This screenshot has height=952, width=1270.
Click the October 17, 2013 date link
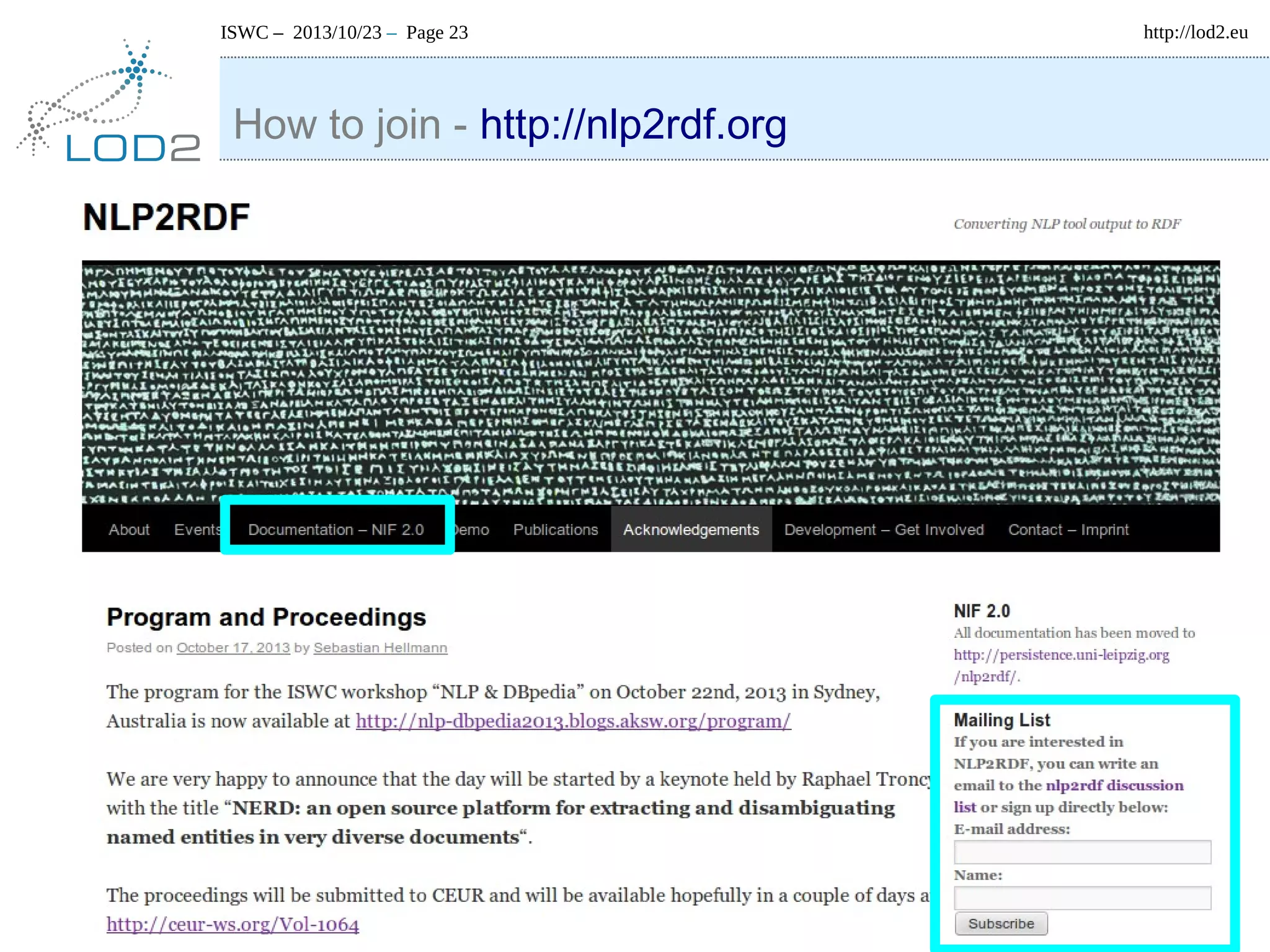tap(233, 648)
